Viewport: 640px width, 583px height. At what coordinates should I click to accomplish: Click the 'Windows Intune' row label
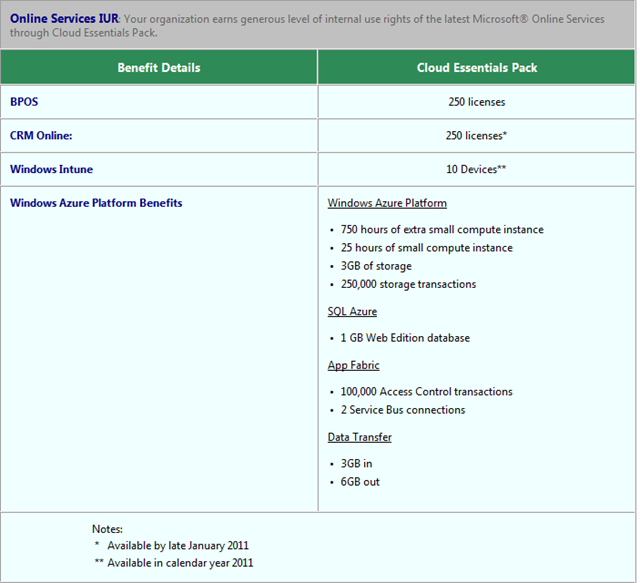51,169
